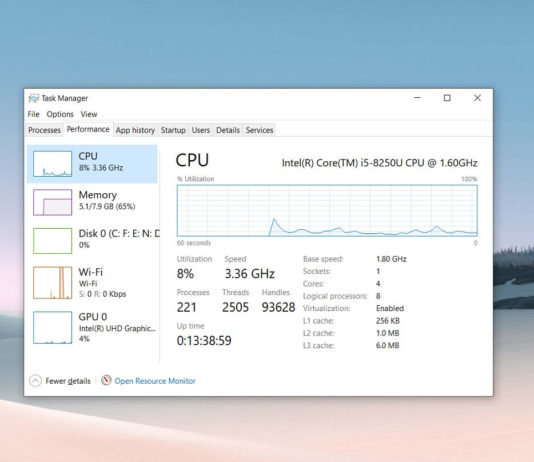
Task: Minimize the Task Manager window
Action: (x=417, y=98)
